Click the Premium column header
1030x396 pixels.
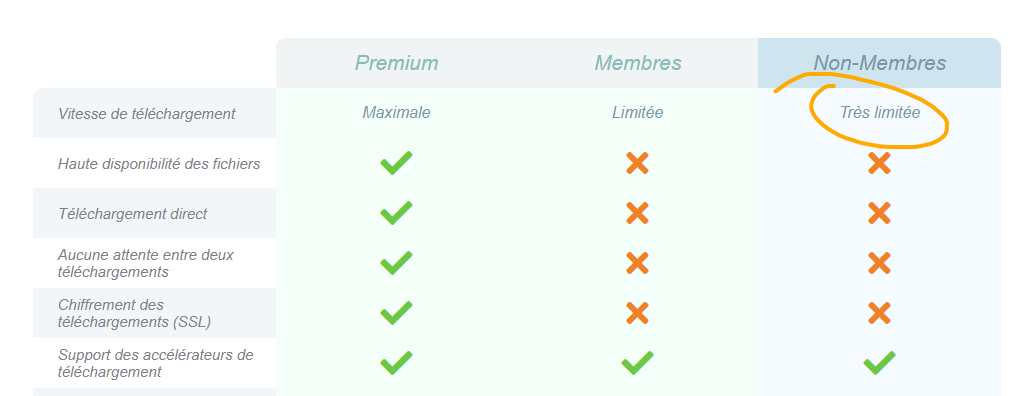pyautogui.click(x=396, y=63)
